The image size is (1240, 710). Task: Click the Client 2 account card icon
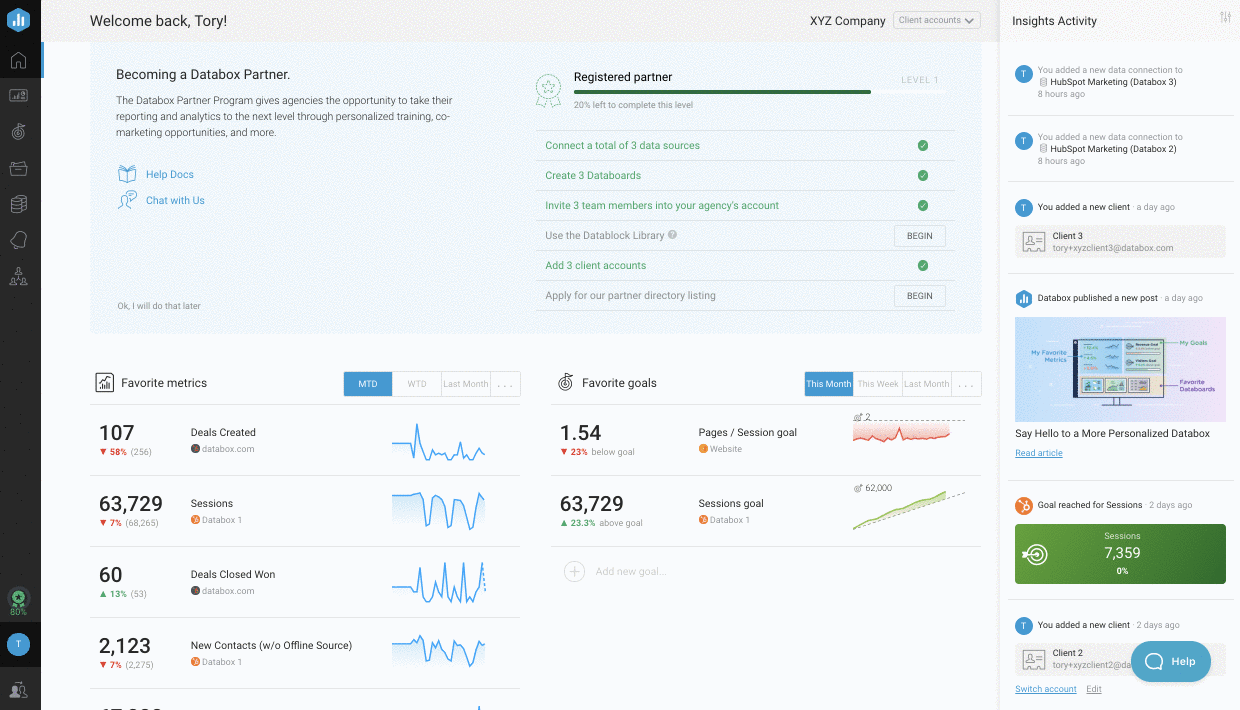click(x=1033, y=659)
